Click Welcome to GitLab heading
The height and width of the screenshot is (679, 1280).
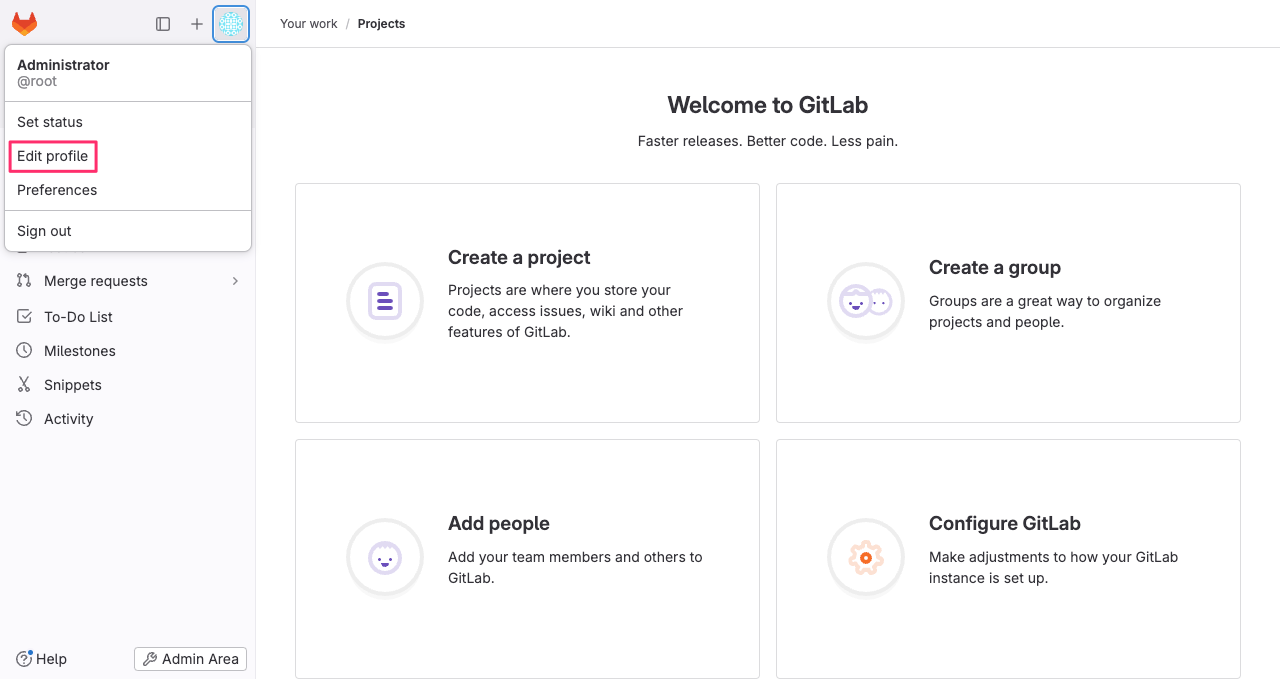768,105
